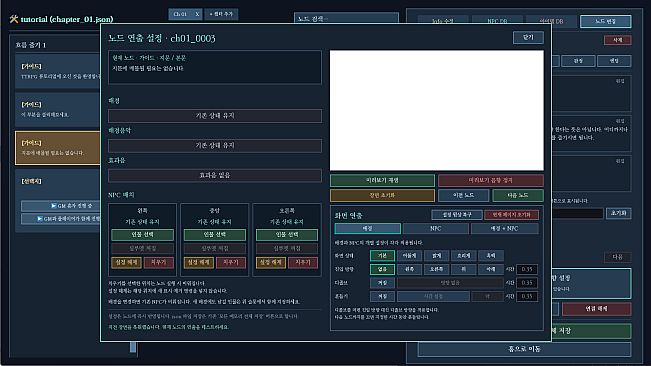651x366 pixels.
Task: Click 인물 선택 for the 중앙 NPC slot
Action: coord(215,235)
